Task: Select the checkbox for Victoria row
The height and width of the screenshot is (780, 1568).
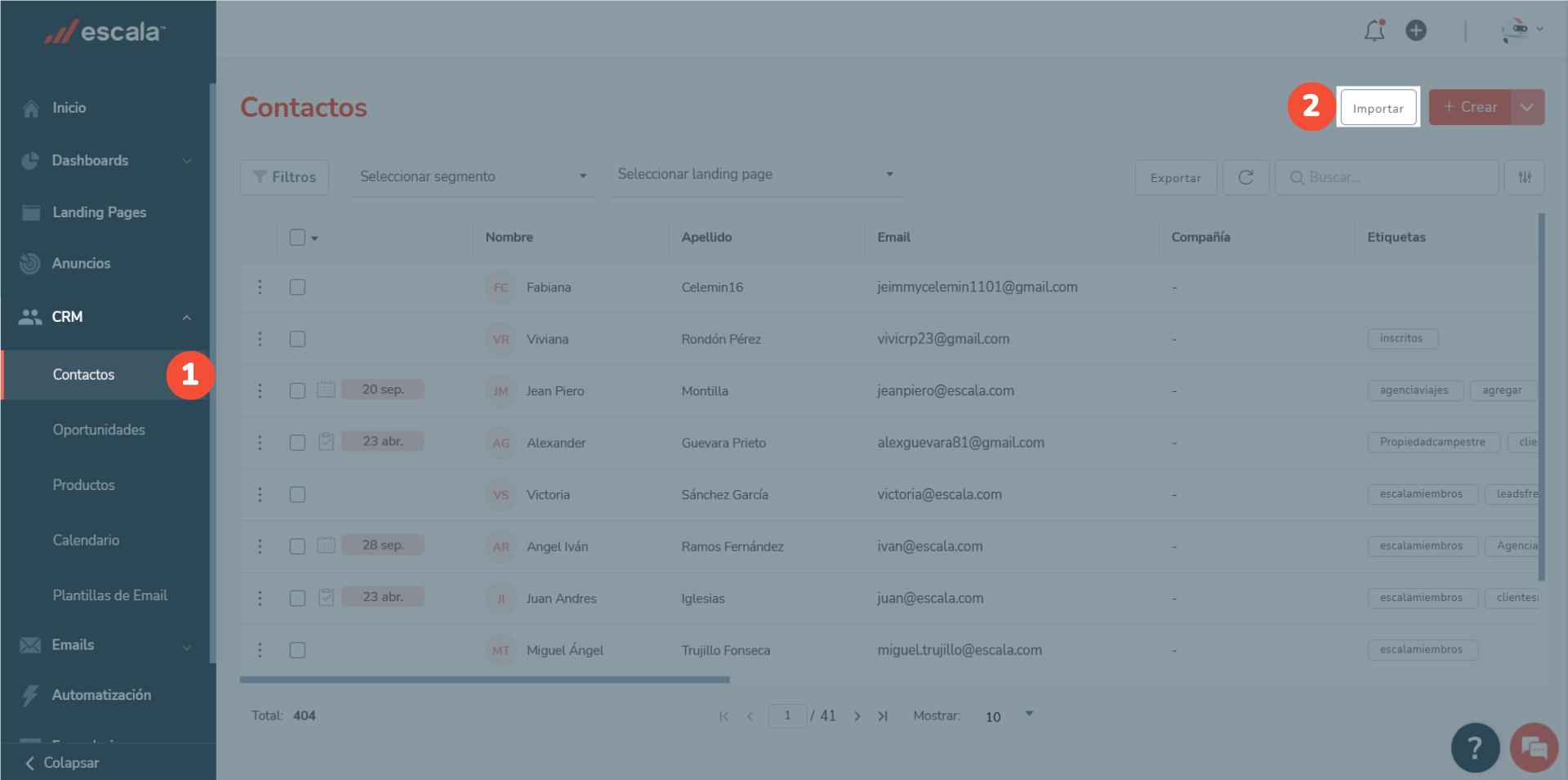Action: pyautogui.click(x=297, y=495)
